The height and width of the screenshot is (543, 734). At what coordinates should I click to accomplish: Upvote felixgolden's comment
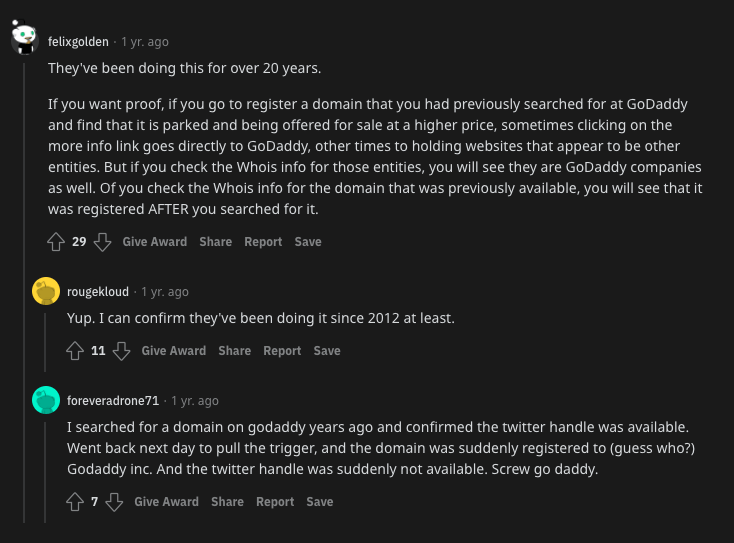(x=56, y=242)
